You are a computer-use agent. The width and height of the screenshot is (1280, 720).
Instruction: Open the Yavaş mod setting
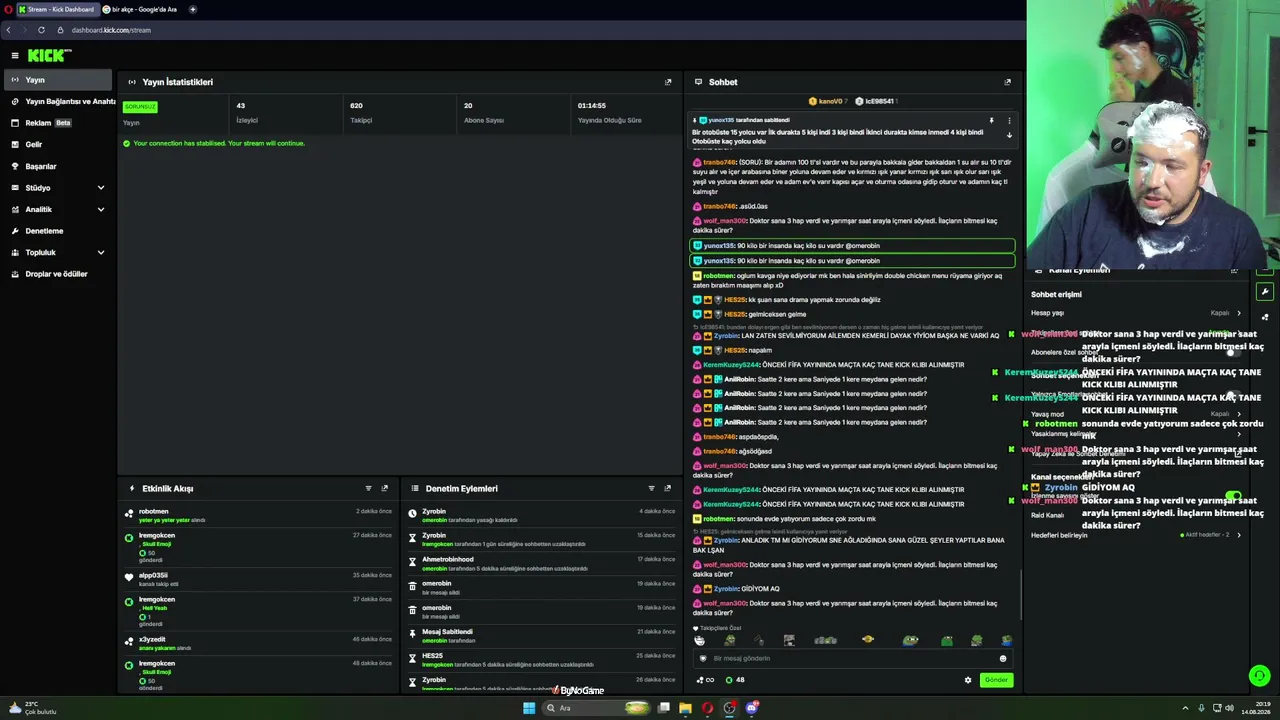click(1136, 414)
